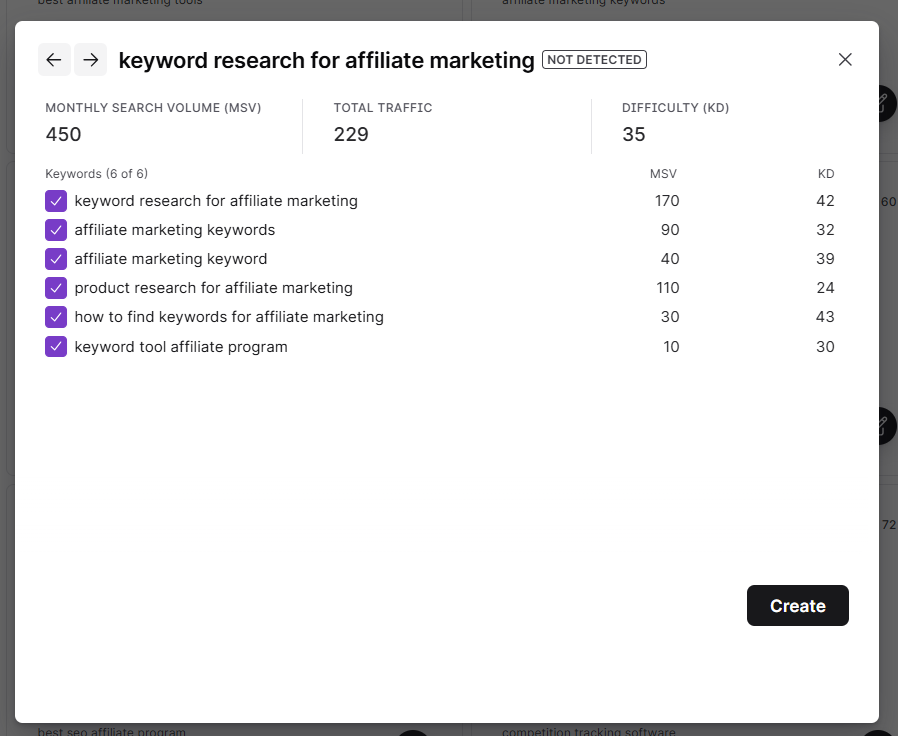This screenshot has height=736, width=898.
Task: Uncheck 'keyword research for affiliate marketing'
Action: tap(56, 201)
